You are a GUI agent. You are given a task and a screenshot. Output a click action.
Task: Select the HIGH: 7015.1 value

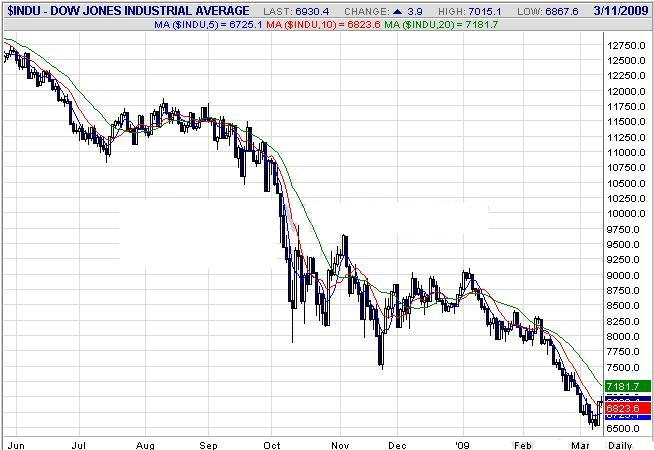[x=469, y=11]
